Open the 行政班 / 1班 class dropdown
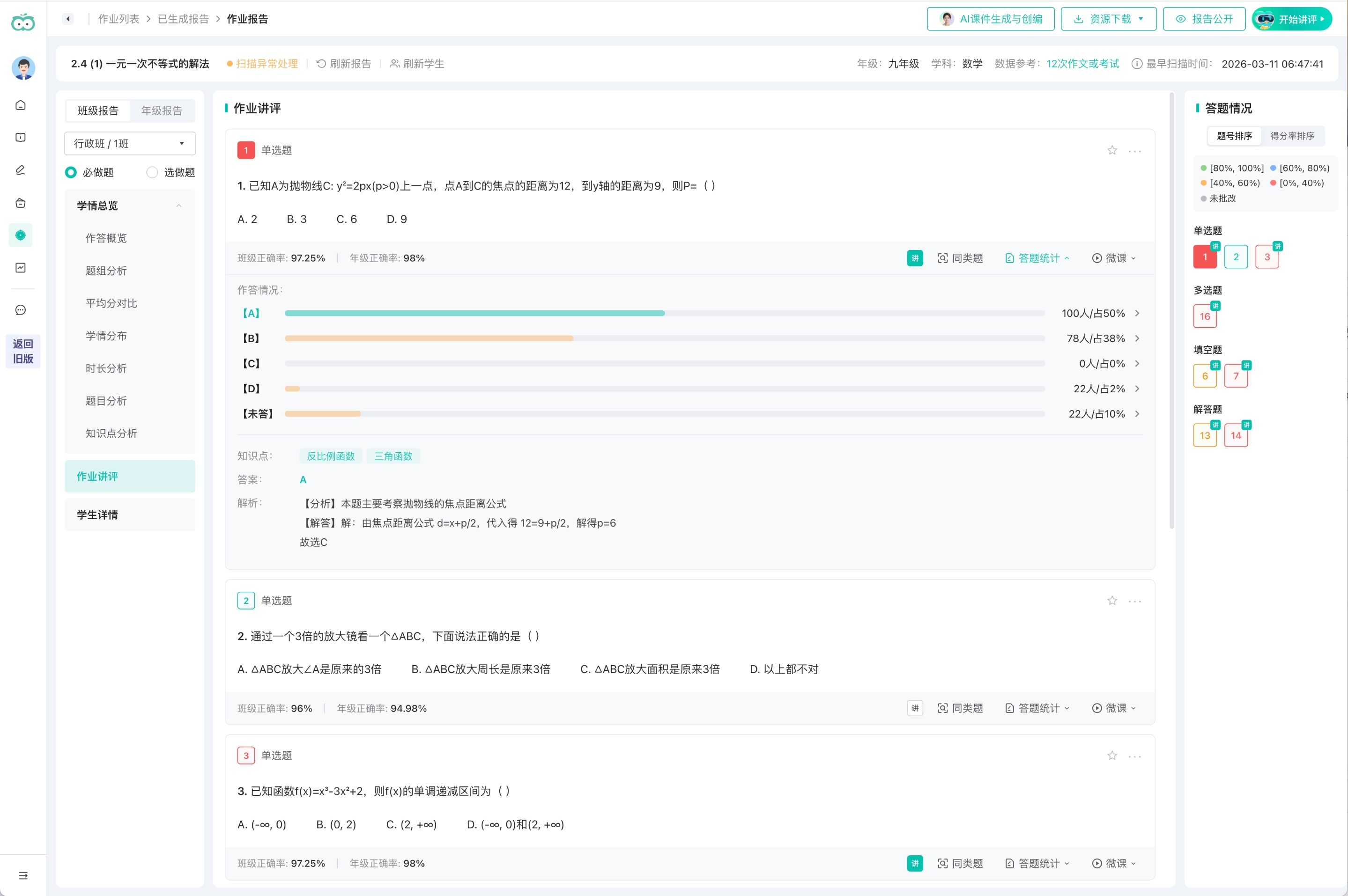The height and width of the screenshot is (896, 1348). coord(130,143)
